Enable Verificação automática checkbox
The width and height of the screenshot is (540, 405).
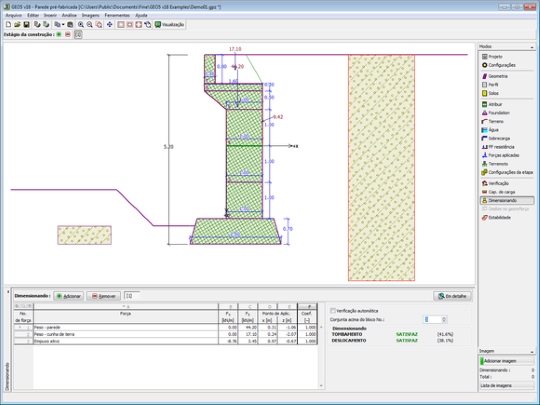(x=333, y=311)
